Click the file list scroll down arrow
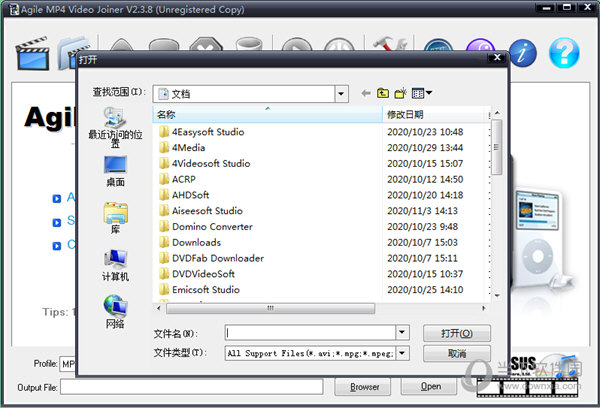This screenshot has height=408, width=600. click(497, 295)
